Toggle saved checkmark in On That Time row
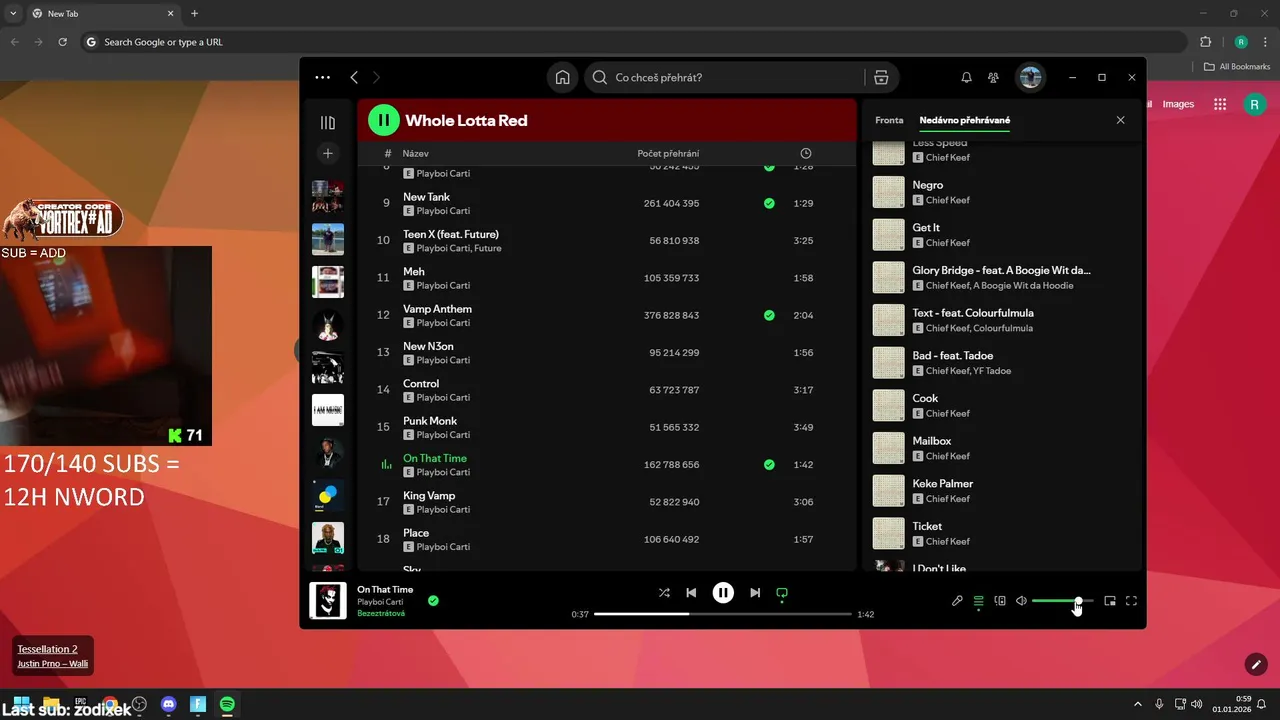This screenshot has width=1280, height=720. [769, 465]
